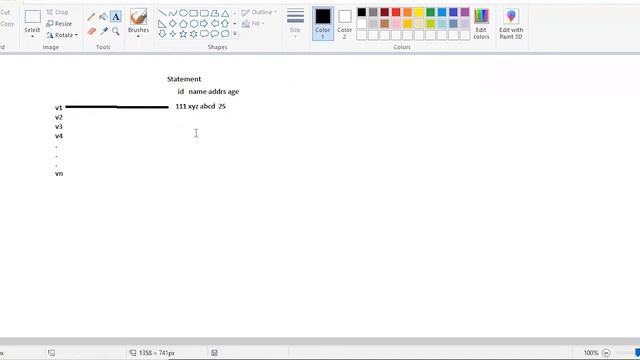The width and height of the screenshot is (640, 360).
Task: Click the 'Statement' text on canvas
Action: [184, 79]
